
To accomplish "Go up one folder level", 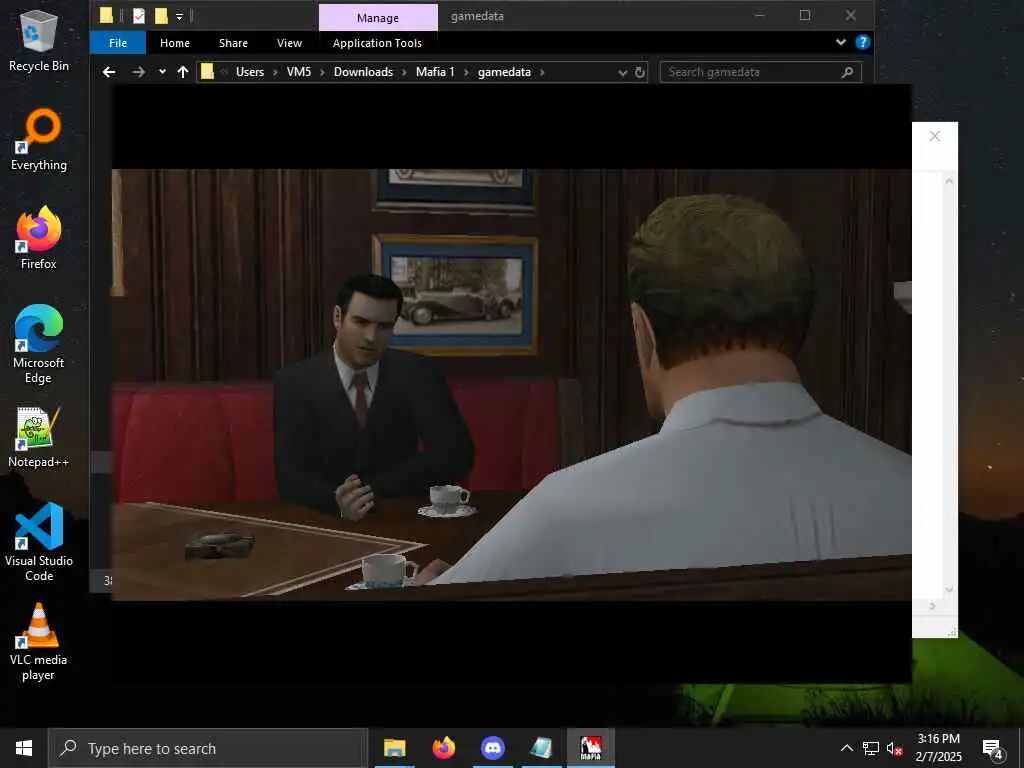I will [183, 72].
